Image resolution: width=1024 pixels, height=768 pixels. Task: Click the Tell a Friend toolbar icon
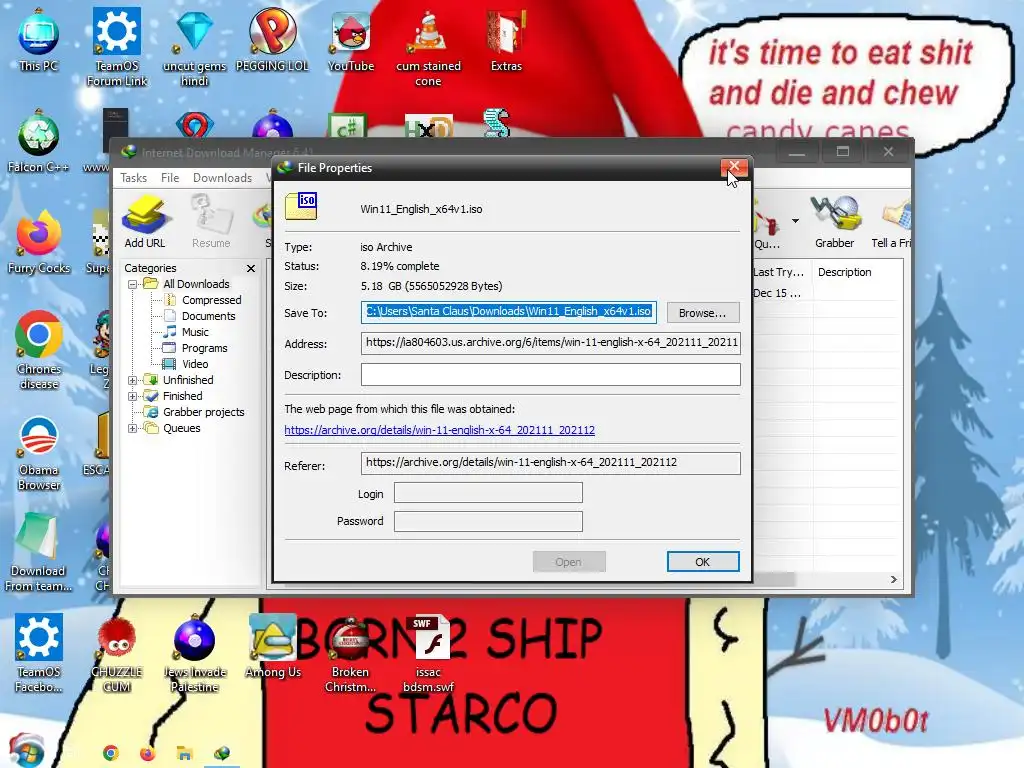[892, 221]
